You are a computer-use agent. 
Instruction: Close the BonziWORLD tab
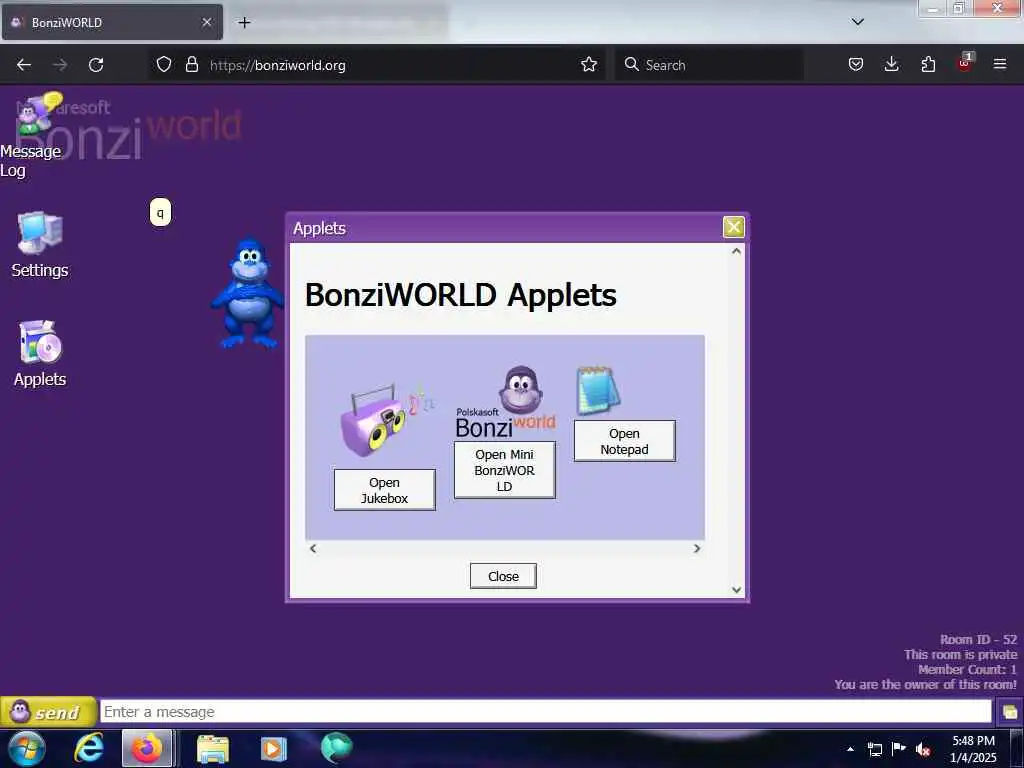pos(206,22)
